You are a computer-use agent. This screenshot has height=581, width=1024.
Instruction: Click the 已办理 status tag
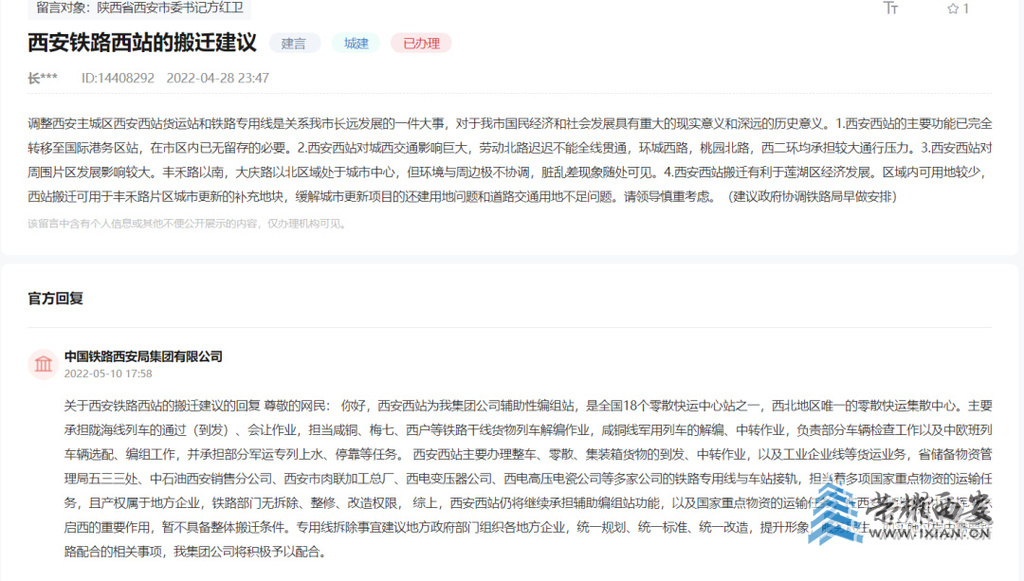[x=421, y=43]
